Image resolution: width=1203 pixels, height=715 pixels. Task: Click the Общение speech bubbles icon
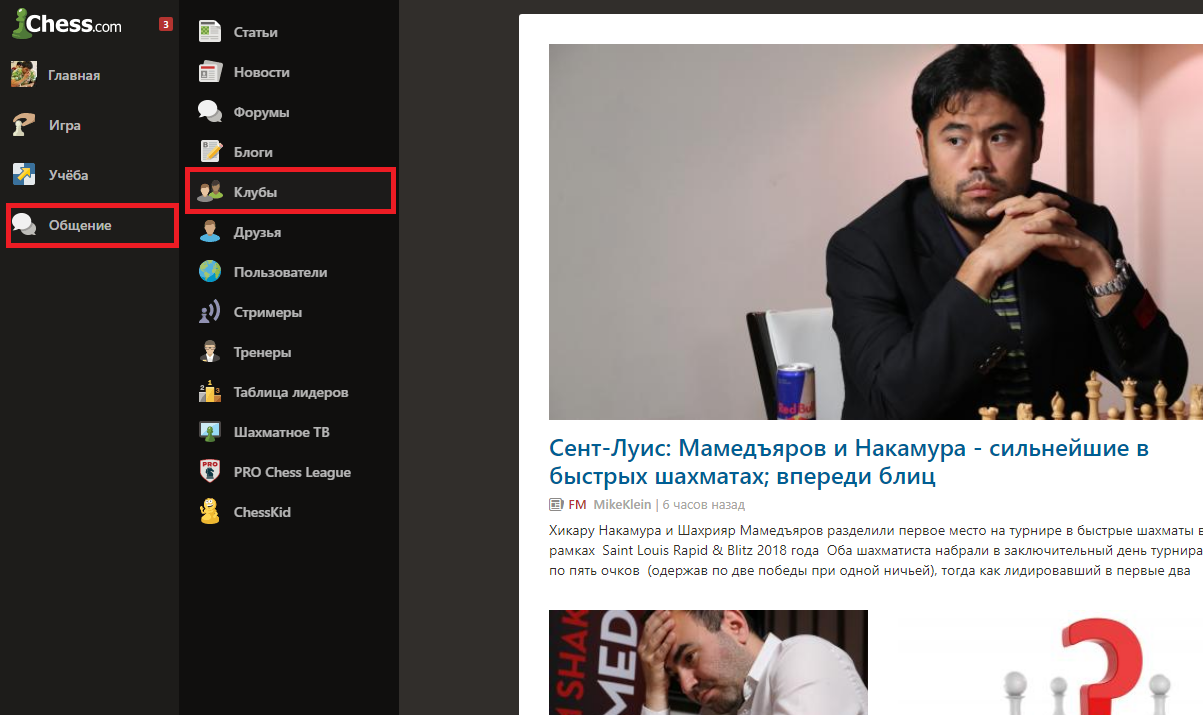24,225
